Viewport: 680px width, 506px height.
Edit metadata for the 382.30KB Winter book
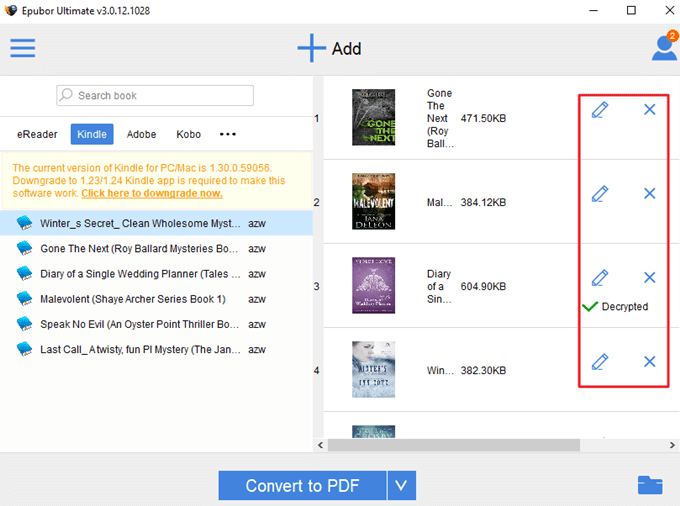point(600,362)
